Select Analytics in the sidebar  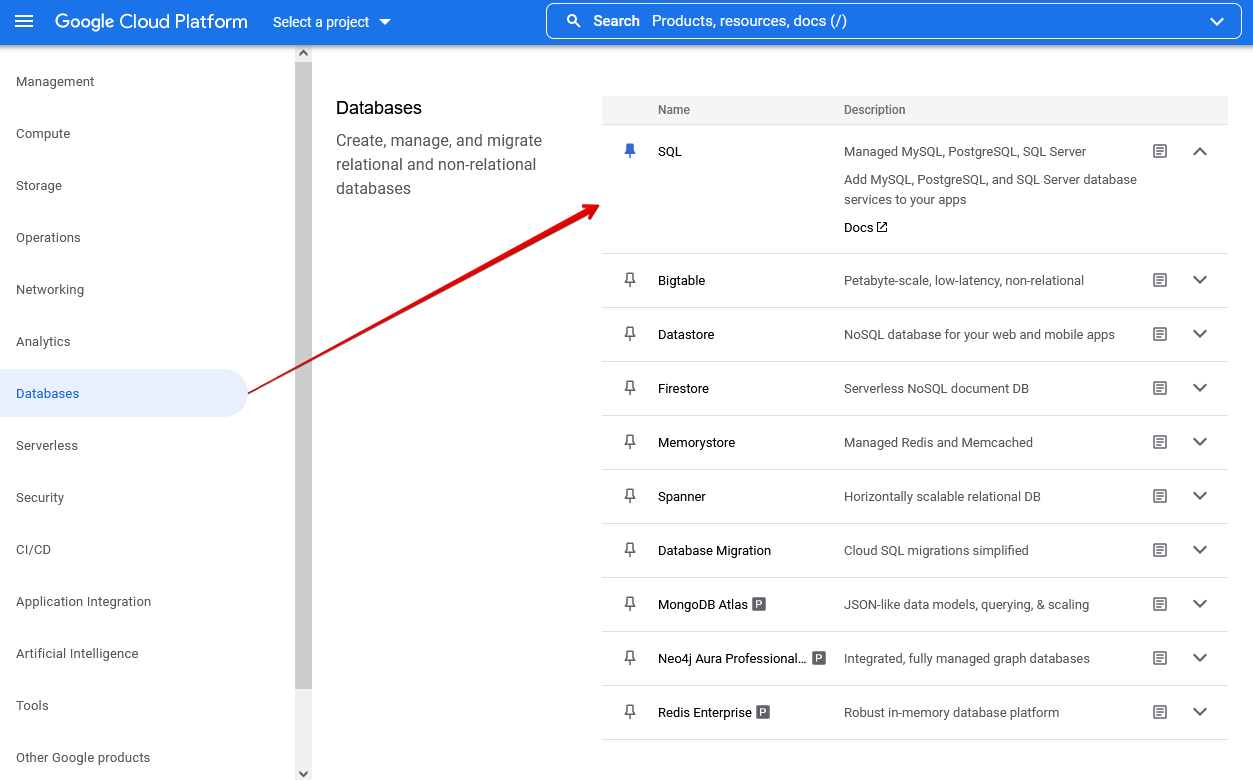[x=43, y=342]
